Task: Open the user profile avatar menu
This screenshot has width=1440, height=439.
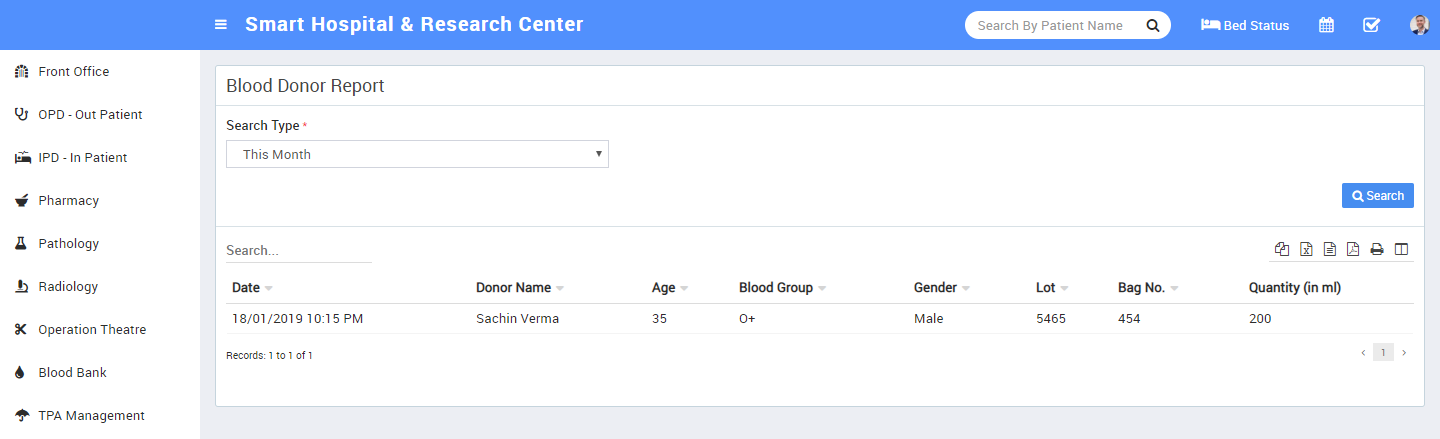Action: [1419, 25]
